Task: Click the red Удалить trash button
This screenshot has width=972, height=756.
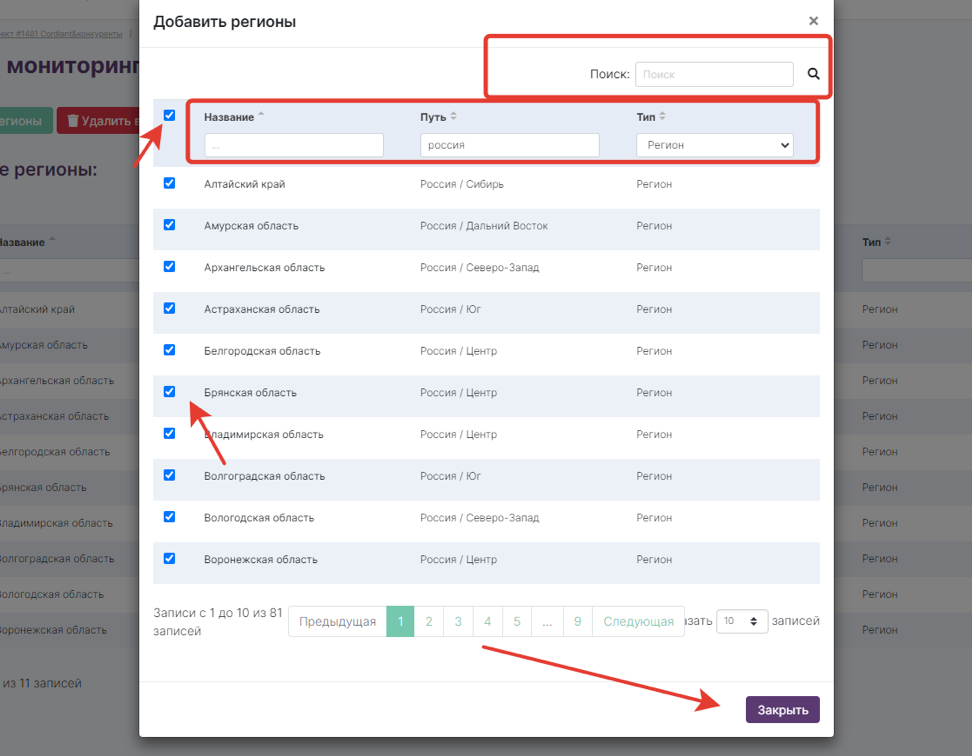Action: coord(98,121)
